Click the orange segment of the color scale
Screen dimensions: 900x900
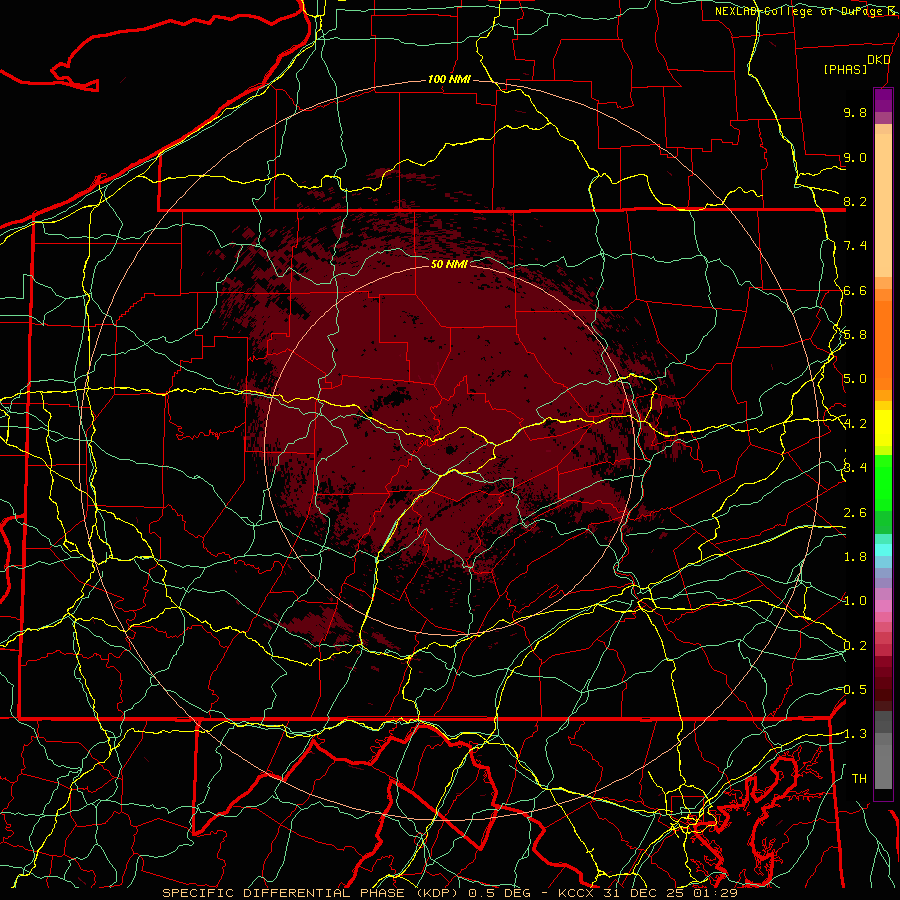point(883,344)
